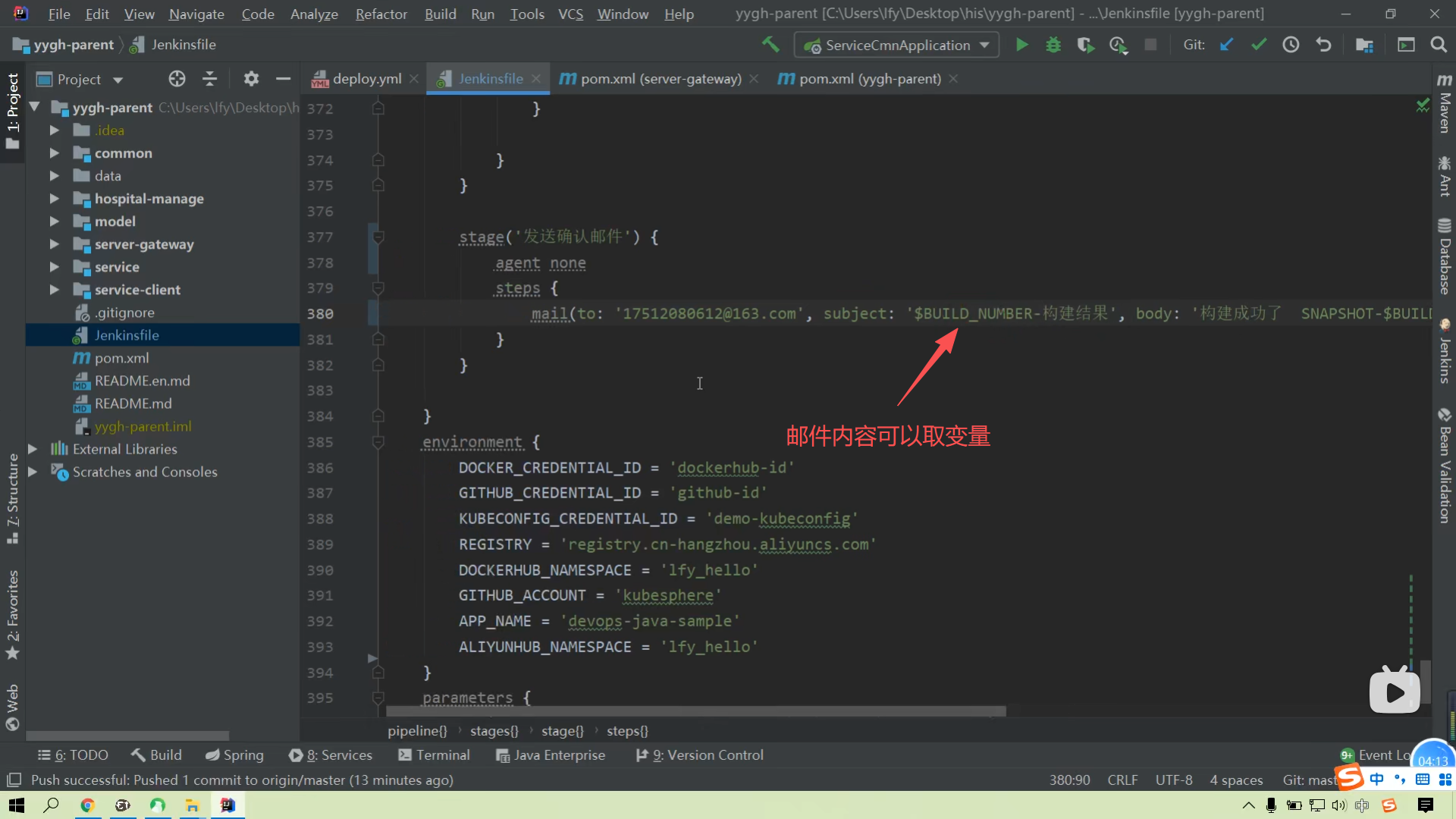Image resolution: width=1456 pixels, height=819 pixels.
Task: Open the Refactor menu
Action: pyautogui.click(x=381, y=14)
